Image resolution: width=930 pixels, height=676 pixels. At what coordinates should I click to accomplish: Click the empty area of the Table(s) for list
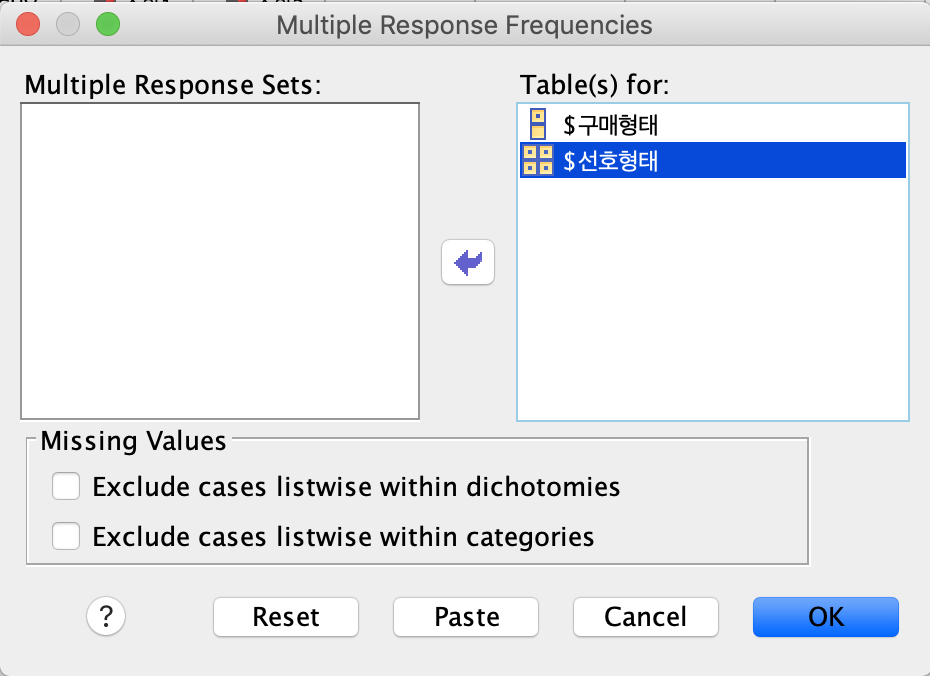tap(713, 299)
